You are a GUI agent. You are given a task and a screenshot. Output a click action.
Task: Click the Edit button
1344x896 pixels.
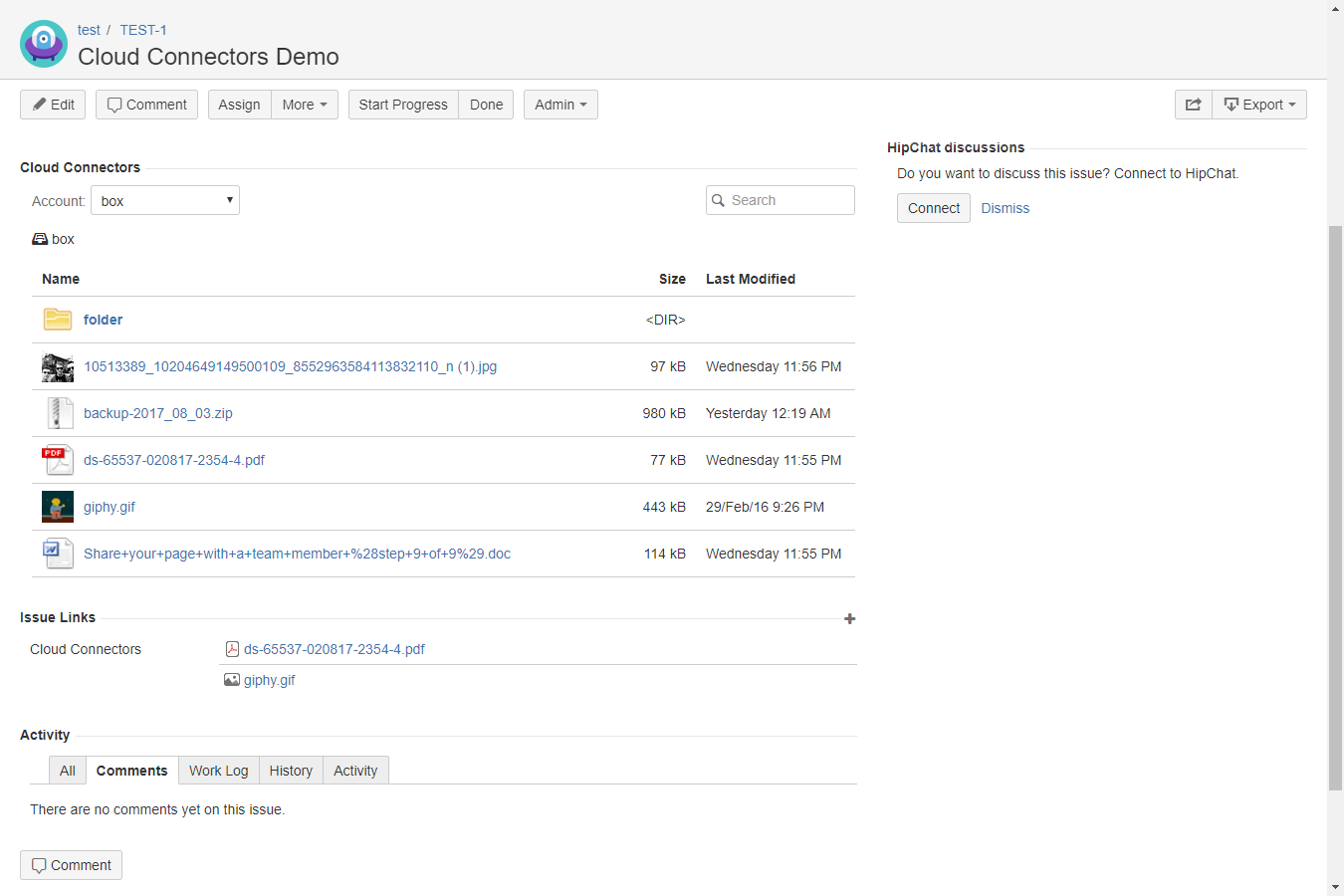[53, 105]
